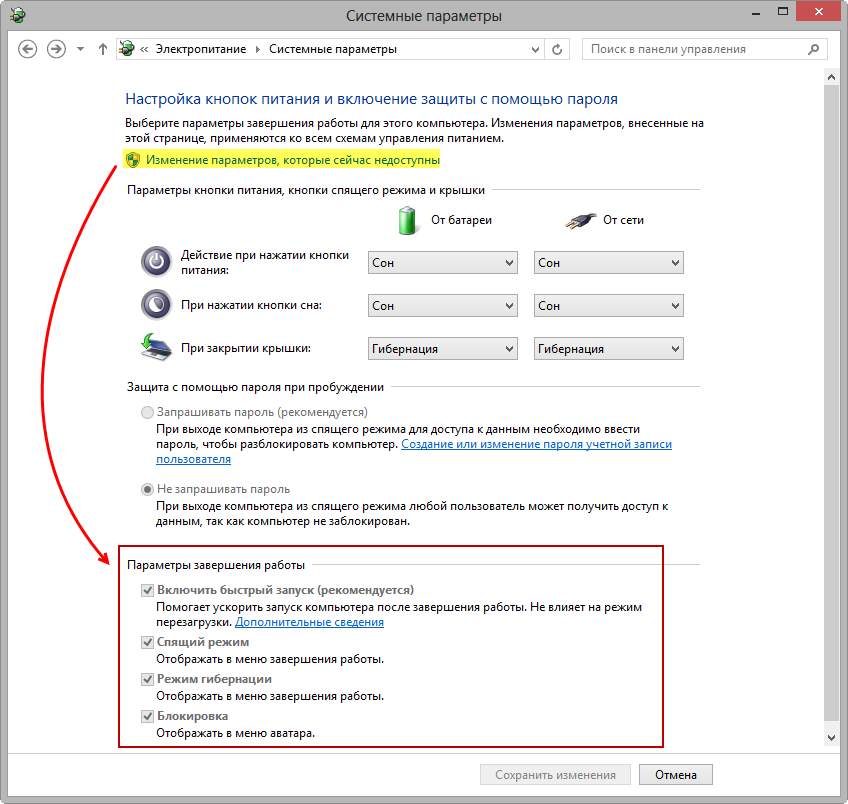Open recent locations dropdown arrow
This screenshot has height=804, width=848.
(81, 49)
